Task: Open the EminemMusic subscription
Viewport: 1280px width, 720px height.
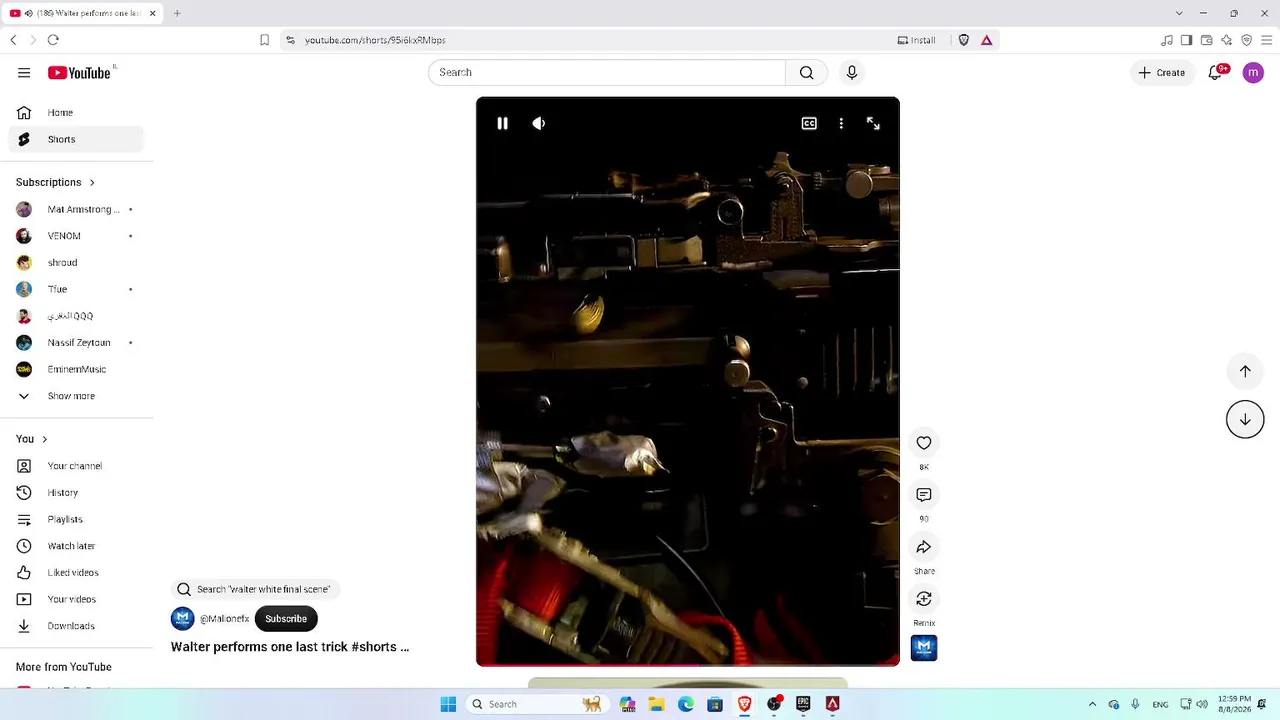Action: (x=76, y=369)
